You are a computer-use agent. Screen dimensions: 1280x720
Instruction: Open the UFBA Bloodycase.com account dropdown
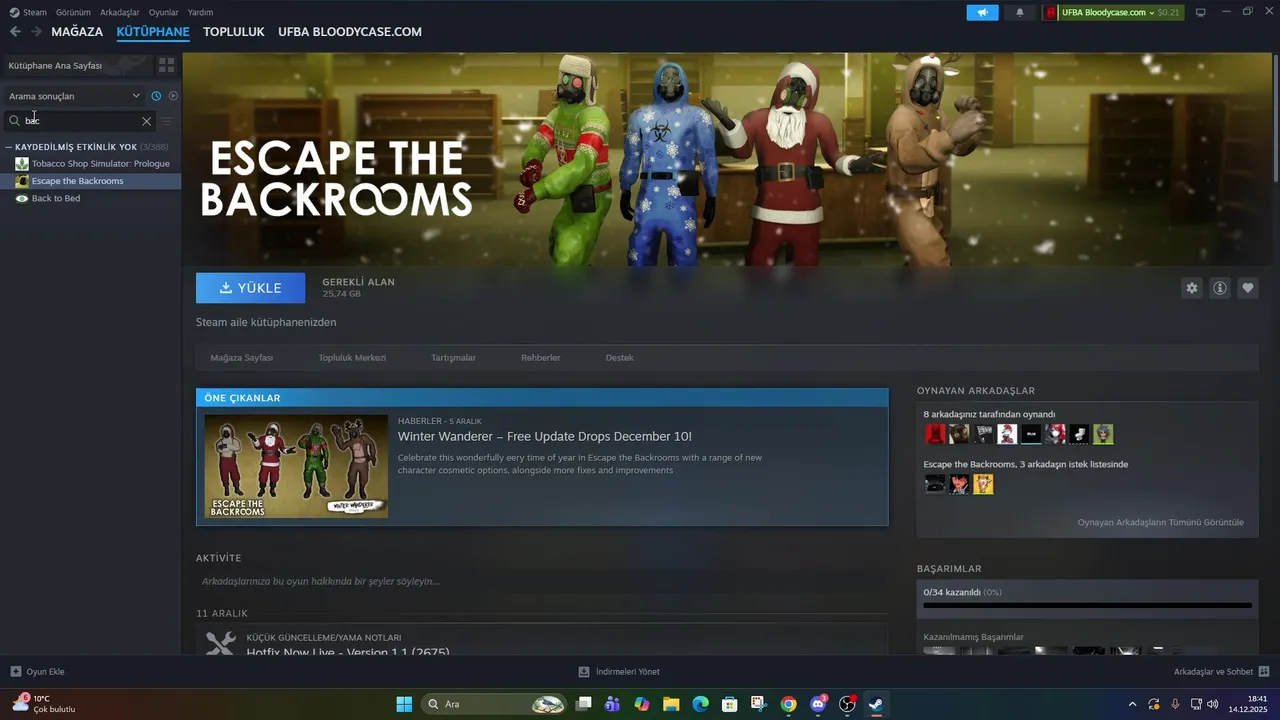click(x=1112, y=12)
